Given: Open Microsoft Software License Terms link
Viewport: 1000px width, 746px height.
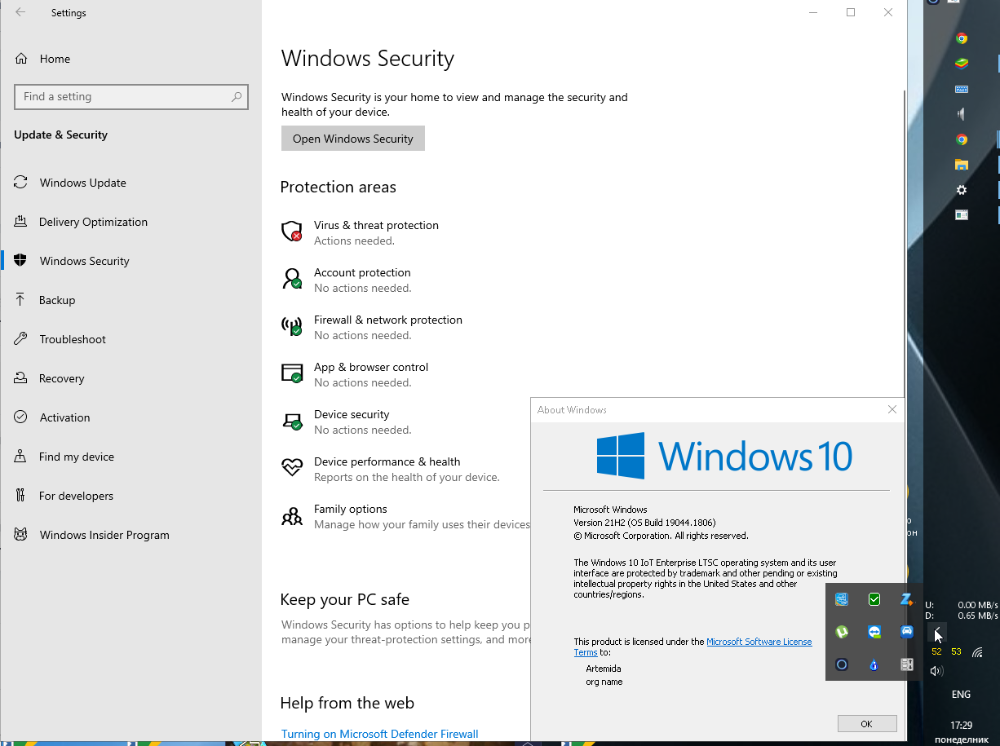Looking at the screenshot, I should coord(759,642).
